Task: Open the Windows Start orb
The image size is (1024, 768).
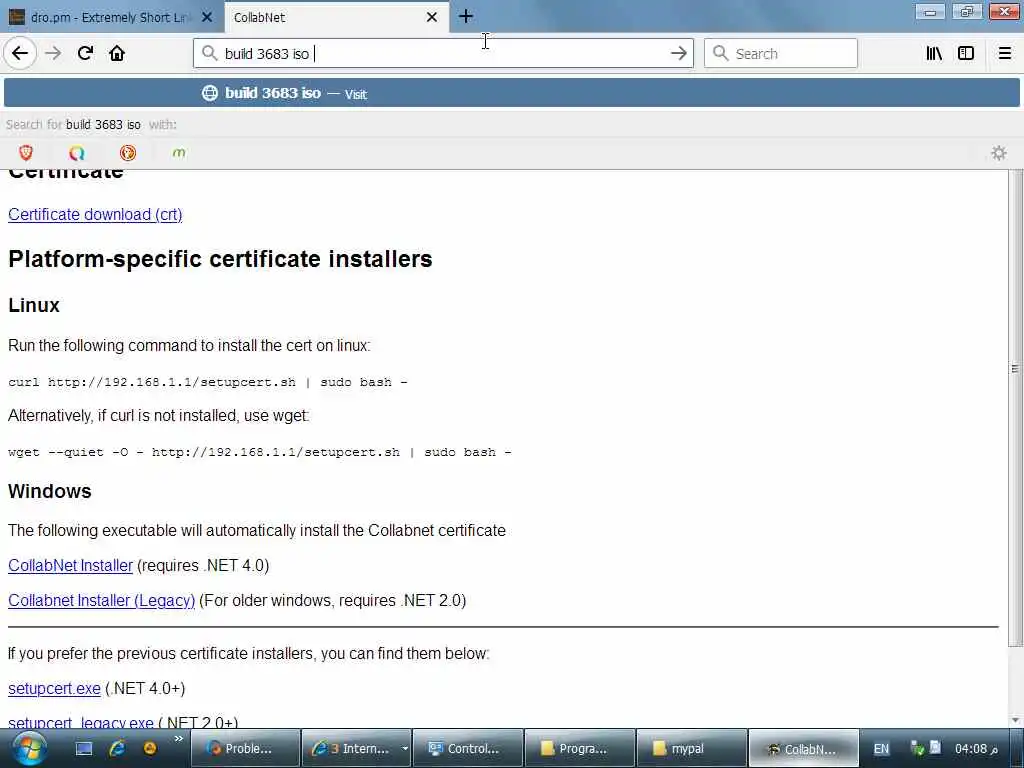Action: [29, 748]
